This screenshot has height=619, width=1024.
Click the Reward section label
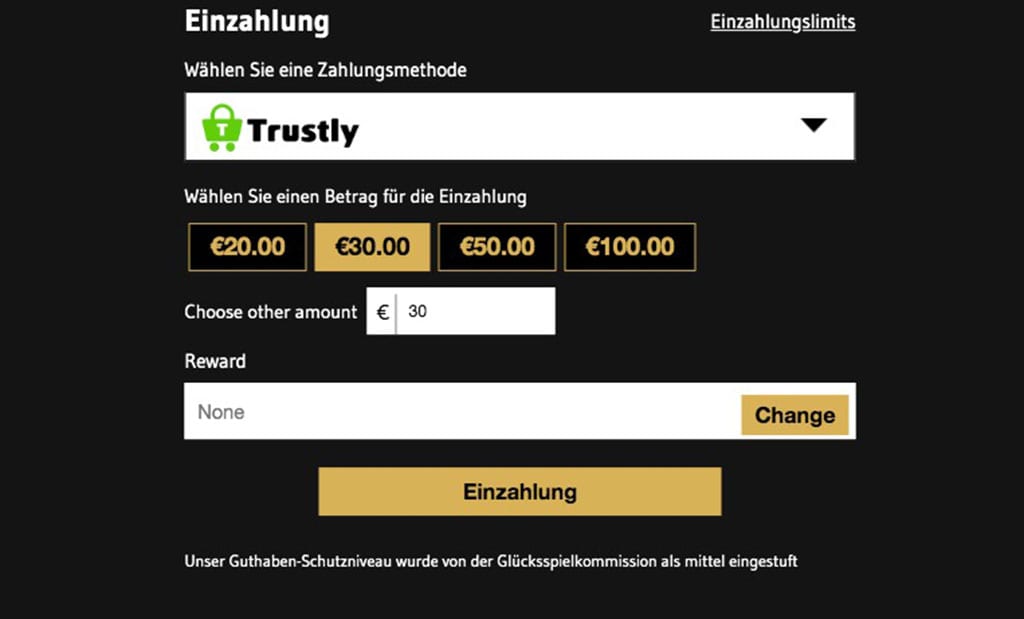(214, 361)
